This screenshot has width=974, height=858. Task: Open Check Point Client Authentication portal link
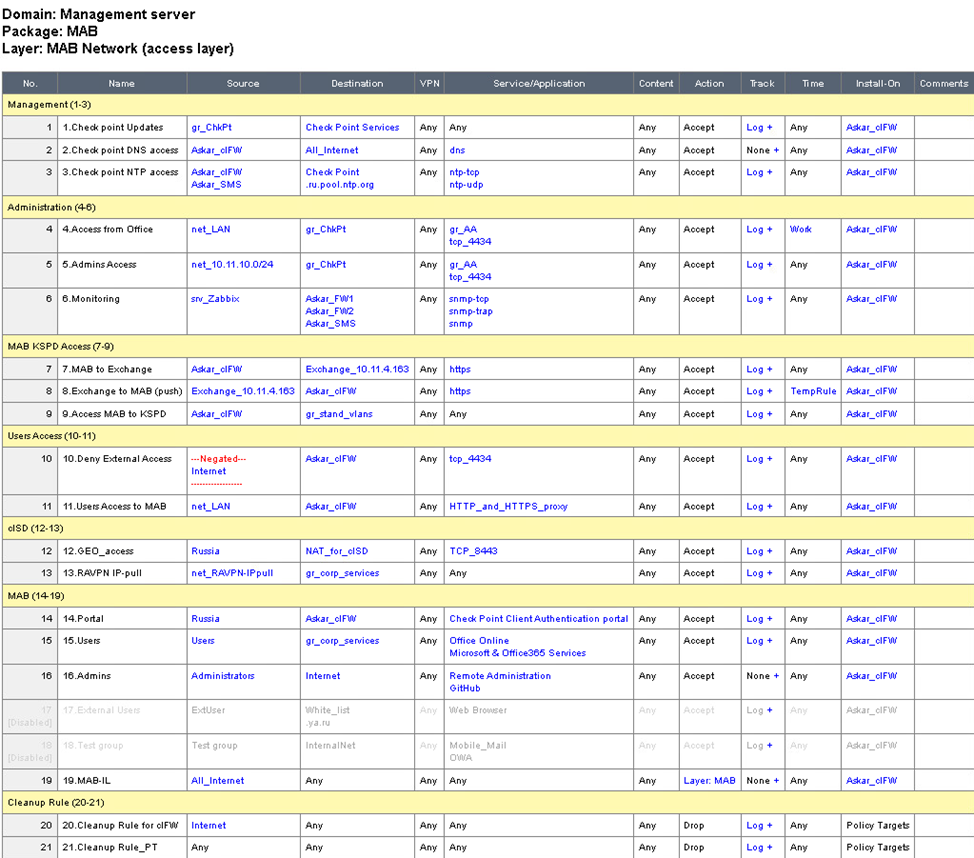(539, 619)
